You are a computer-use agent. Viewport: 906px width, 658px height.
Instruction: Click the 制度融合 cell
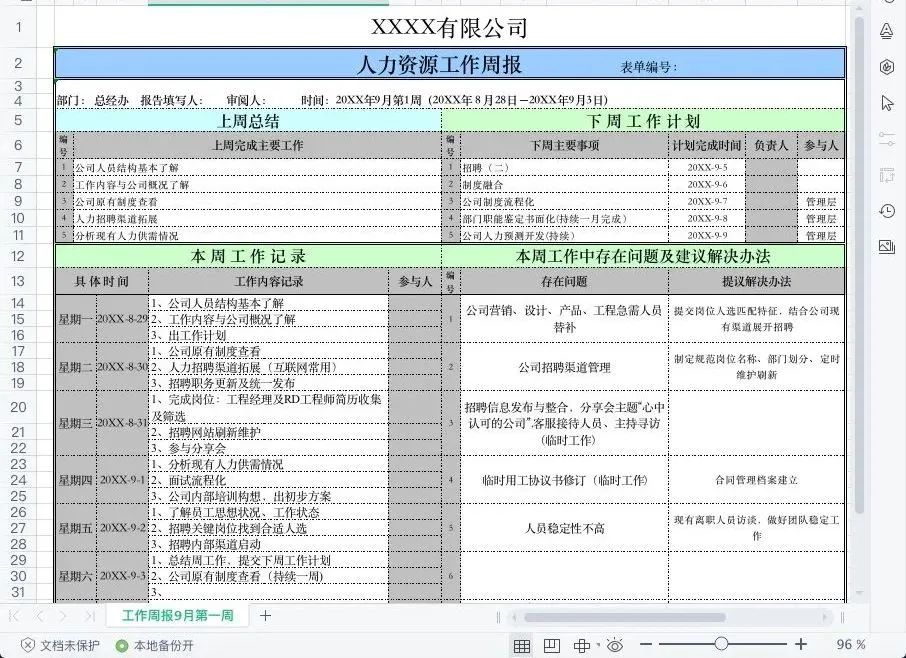click(x=564, y=185)
